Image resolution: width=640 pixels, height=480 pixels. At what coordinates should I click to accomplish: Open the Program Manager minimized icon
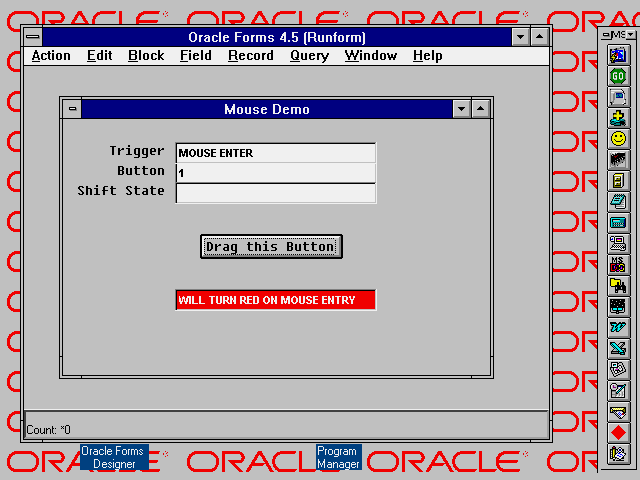(338, 457)
